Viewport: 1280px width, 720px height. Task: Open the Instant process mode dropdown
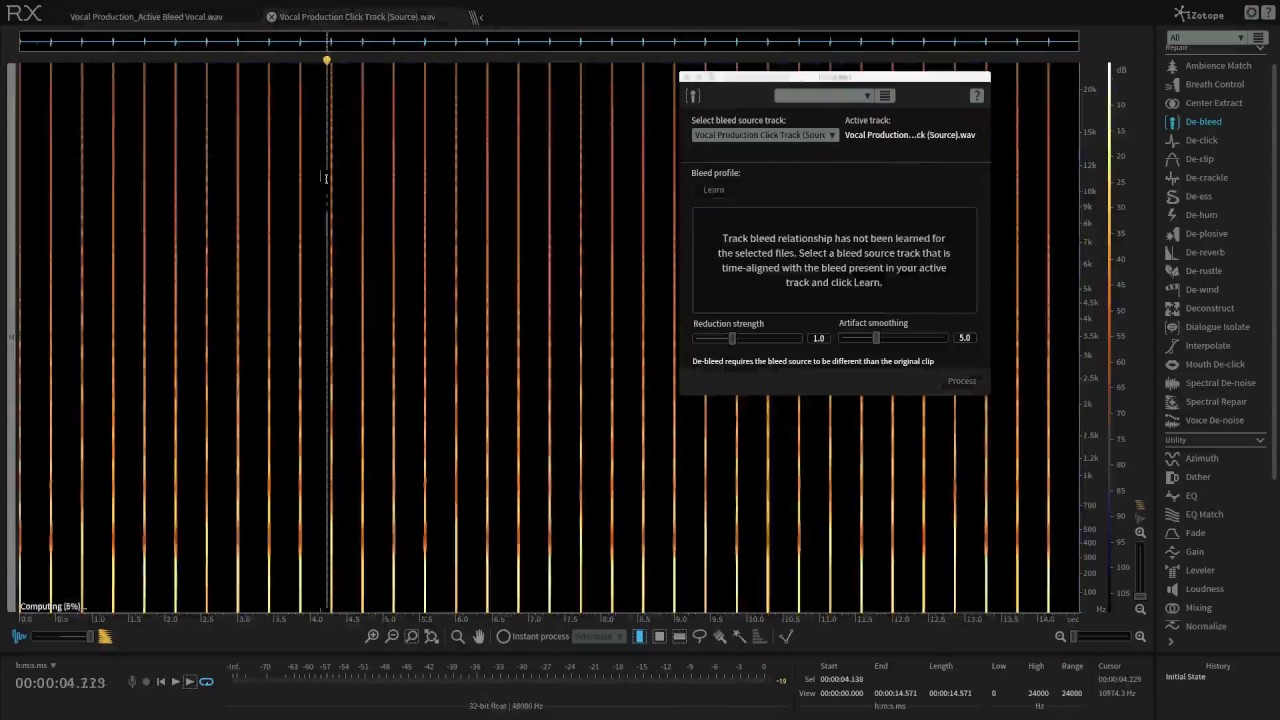pos(599,637)
